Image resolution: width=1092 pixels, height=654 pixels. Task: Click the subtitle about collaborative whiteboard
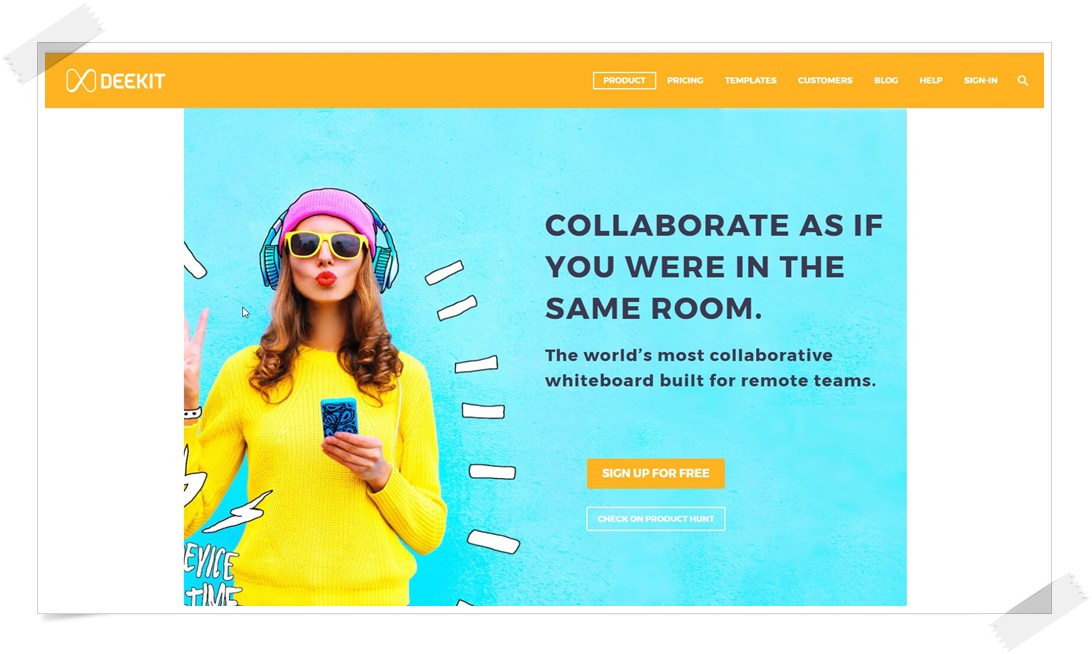[x=710, y=368]
